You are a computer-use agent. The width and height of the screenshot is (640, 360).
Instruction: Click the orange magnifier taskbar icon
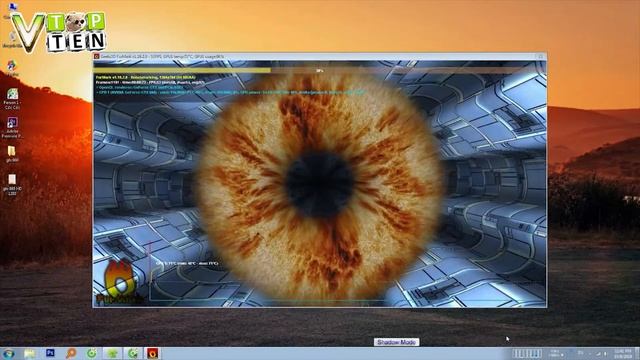tap(71, 353)
